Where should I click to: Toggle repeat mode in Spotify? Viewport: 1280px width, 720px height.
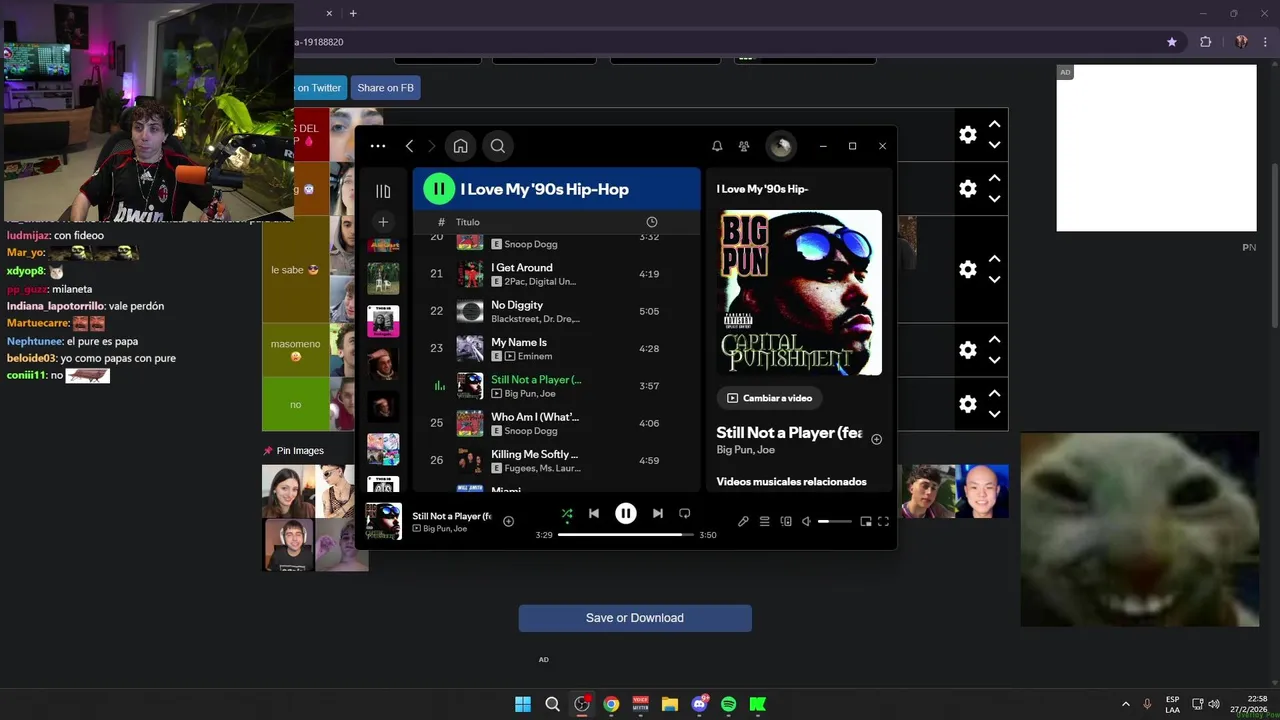[685, 513]
